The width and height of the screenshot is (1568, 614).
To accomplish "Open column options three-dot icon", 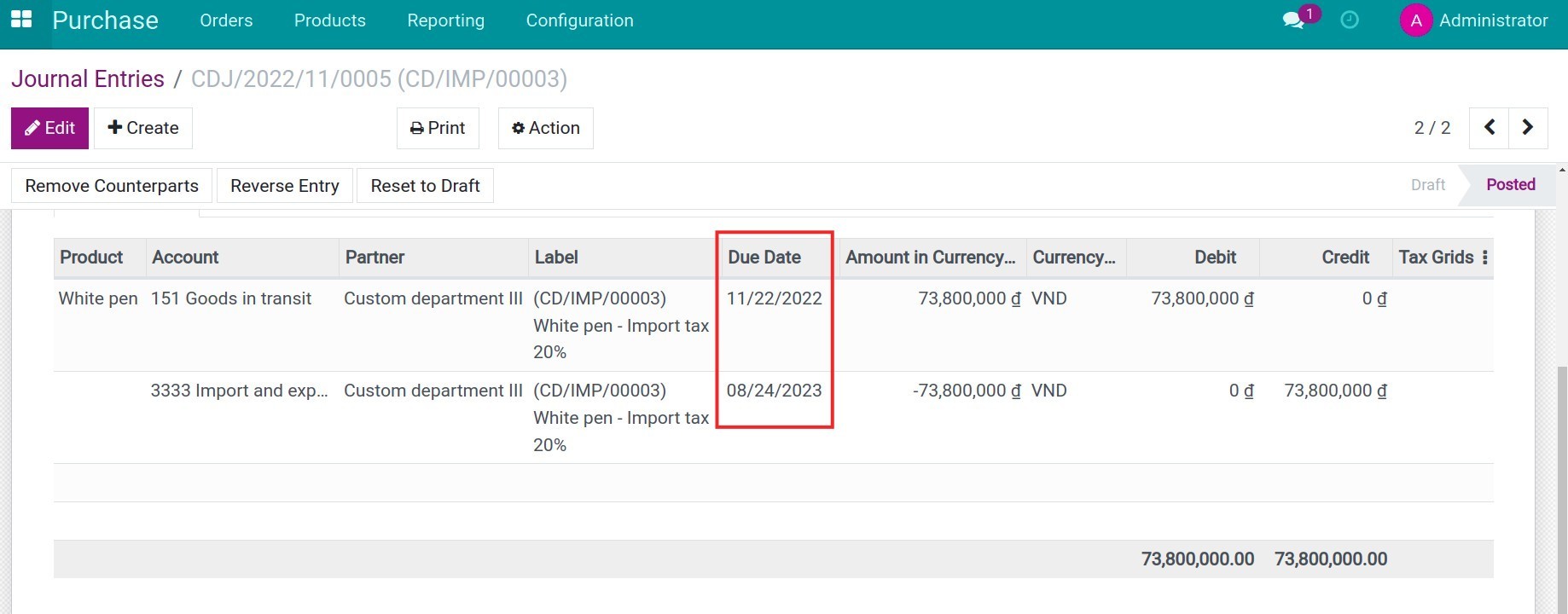I will tap(1485, 258).
